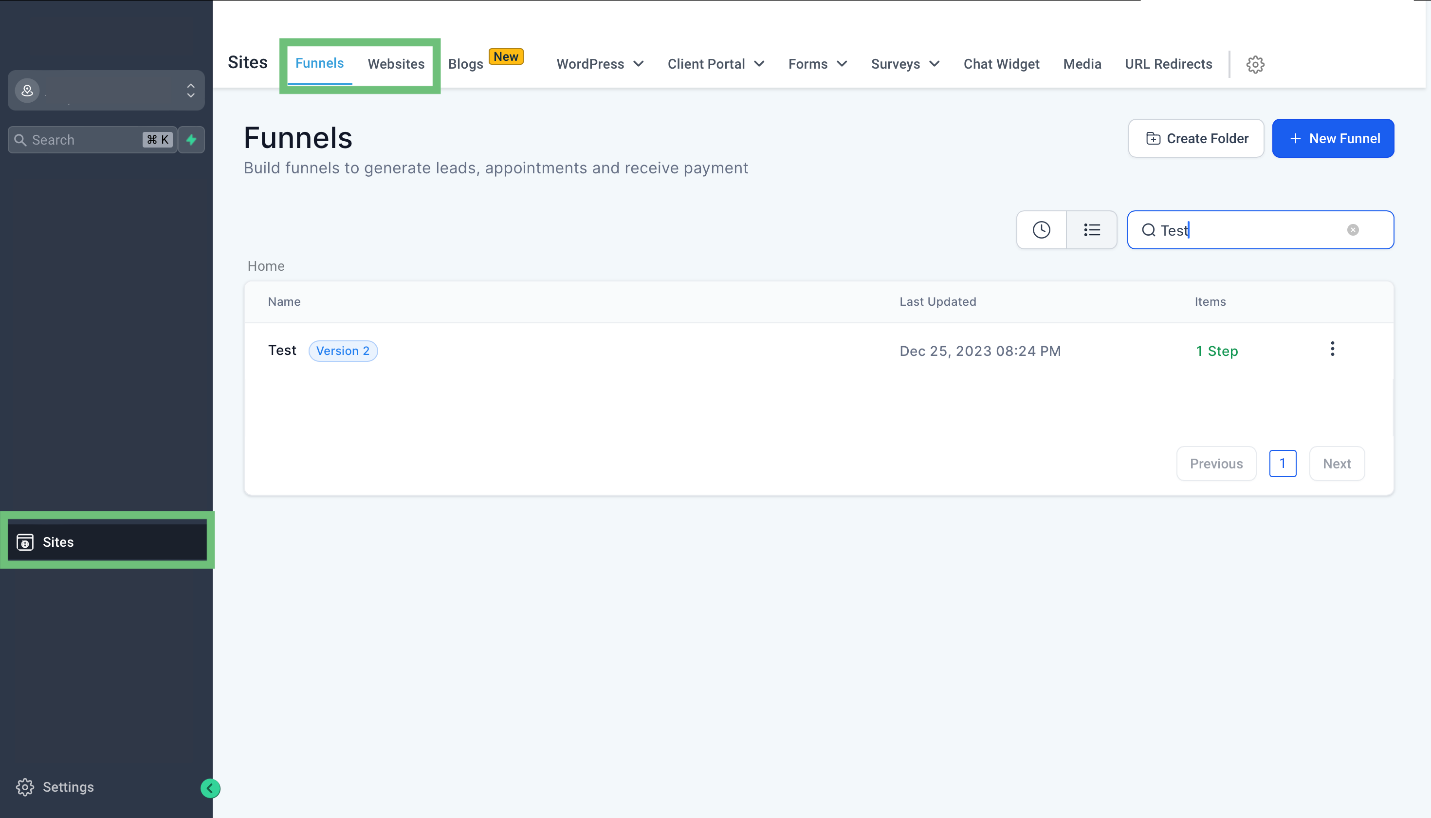Click the green lightning quick actions icon
1431x818 pixels.
[191, 140]
